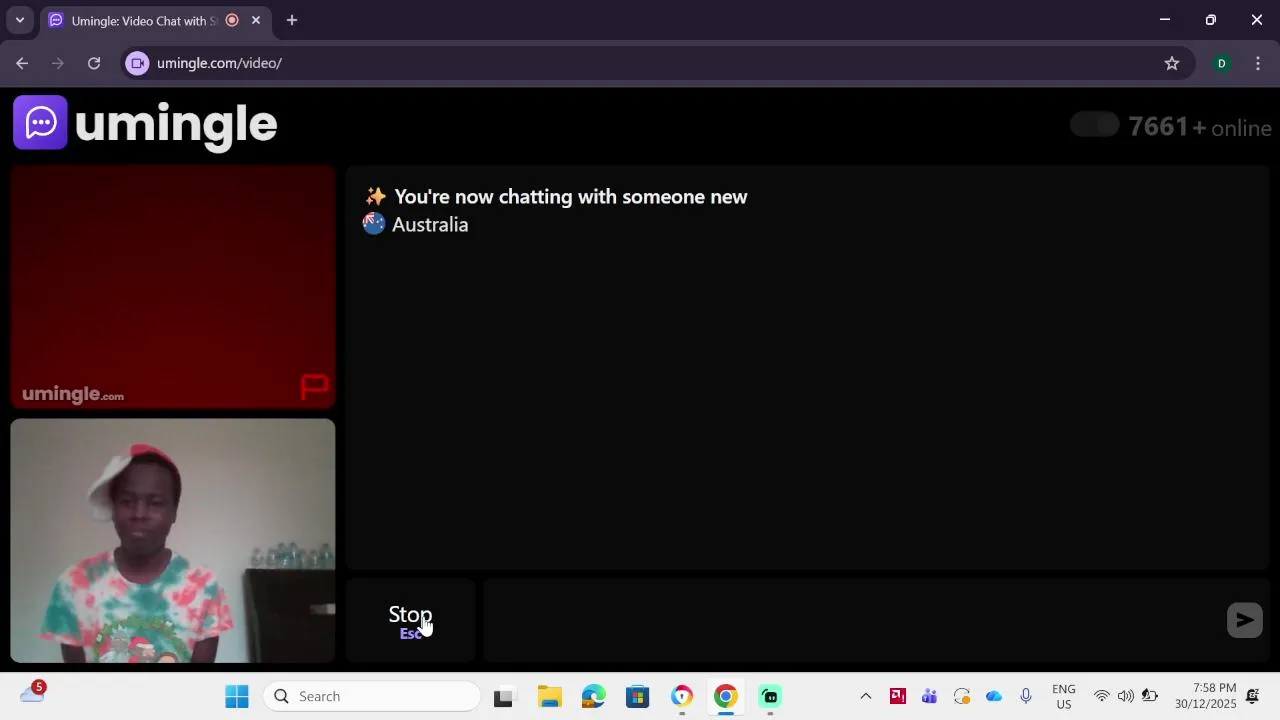Open notification center bell icon

[1253, 696]
